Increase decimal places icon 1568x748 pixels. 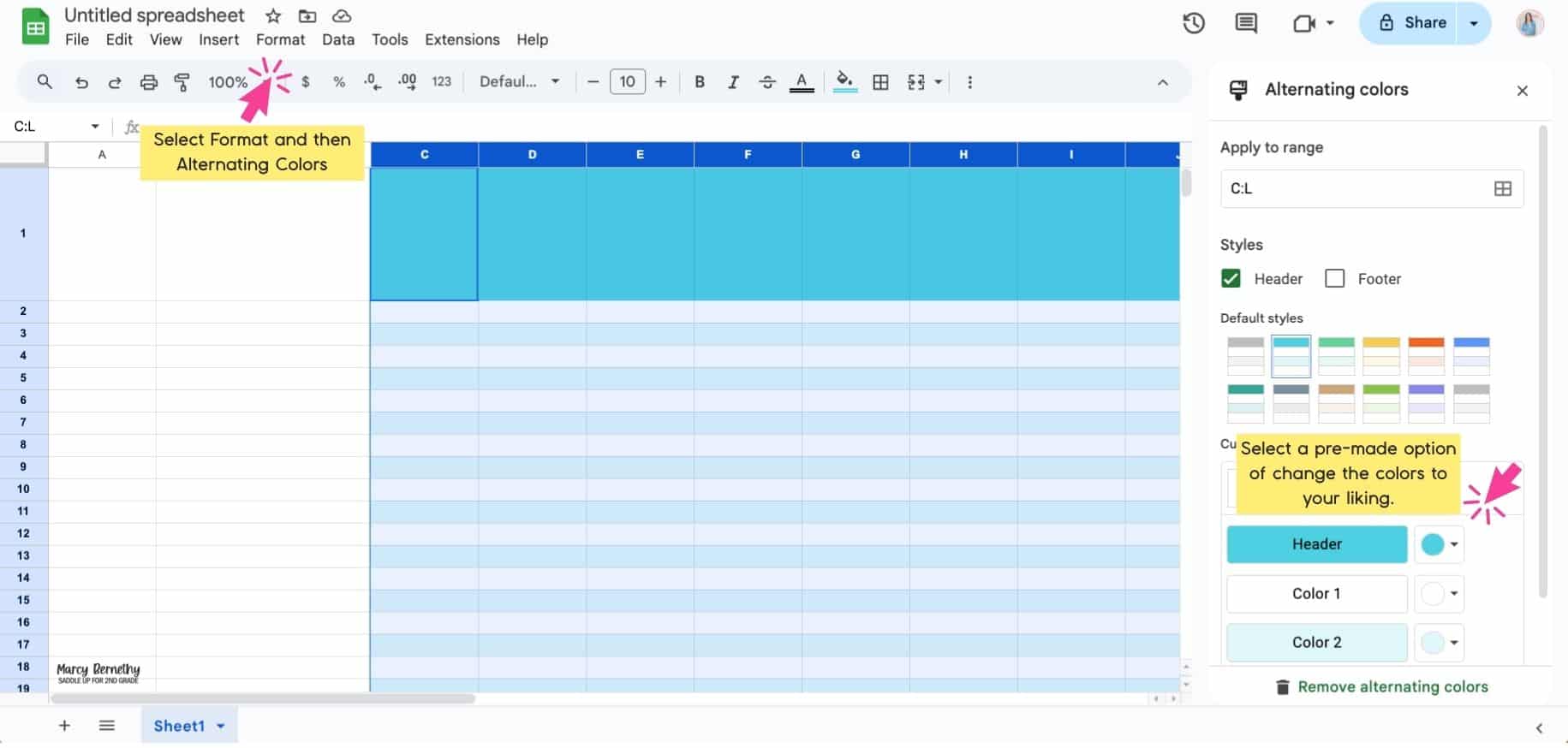[x=408, y=82]
